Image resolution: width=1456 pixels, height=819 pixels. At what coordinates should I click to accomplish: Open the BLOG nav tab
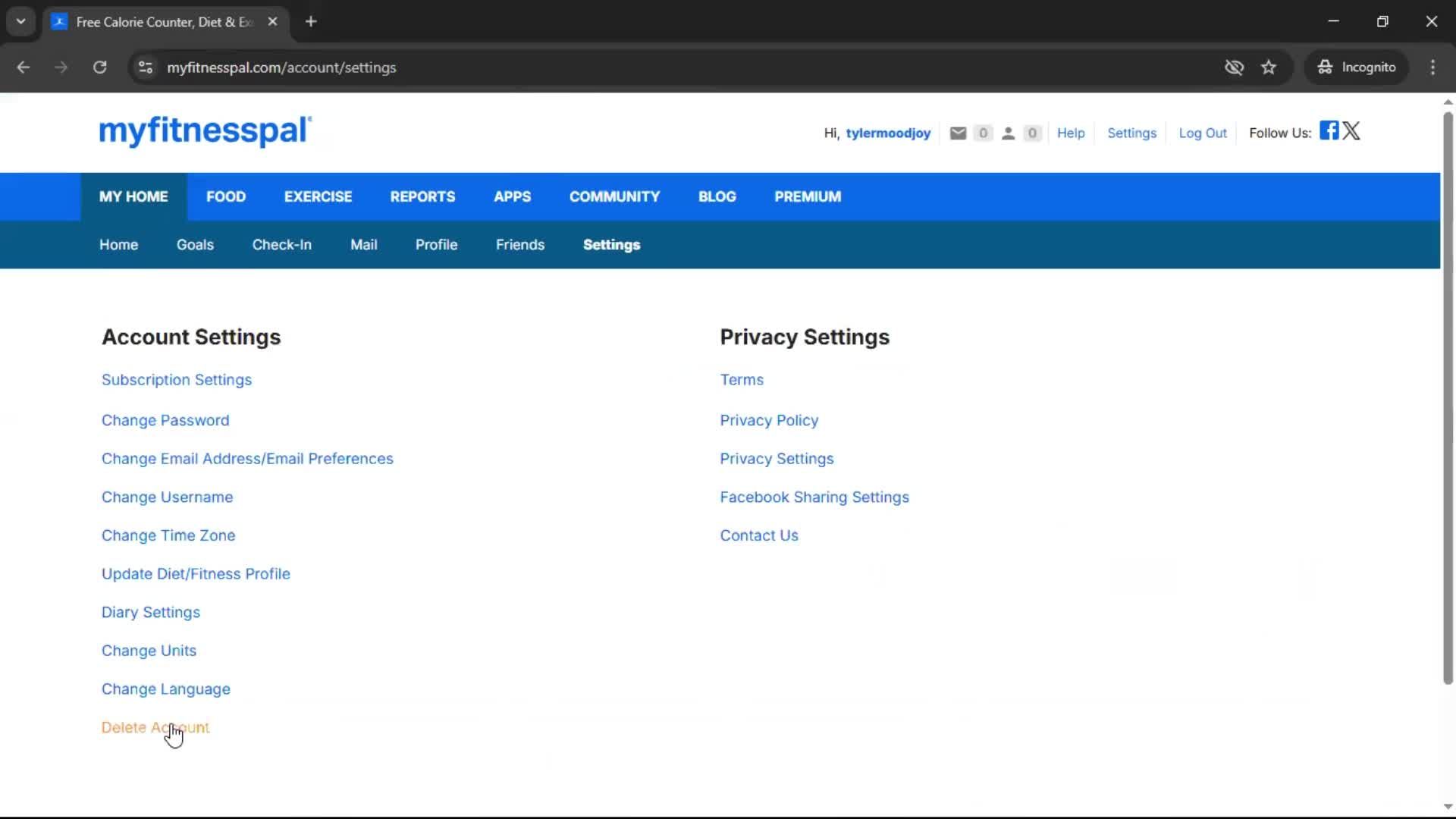[717, 196]
